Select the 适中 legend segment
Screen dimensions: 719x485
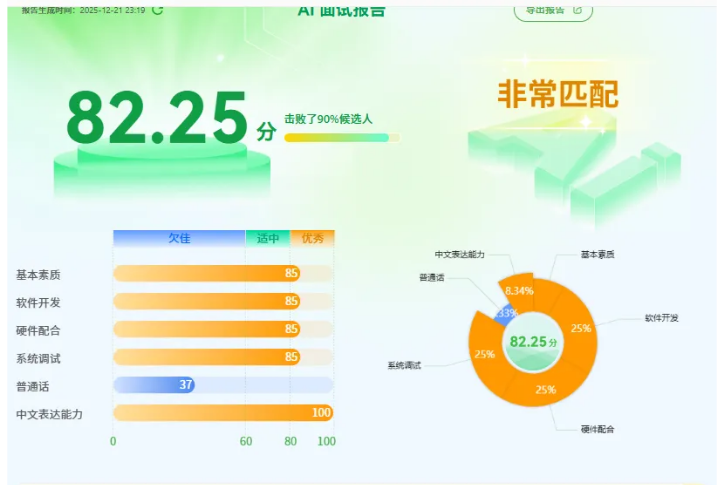click(267, 238)
